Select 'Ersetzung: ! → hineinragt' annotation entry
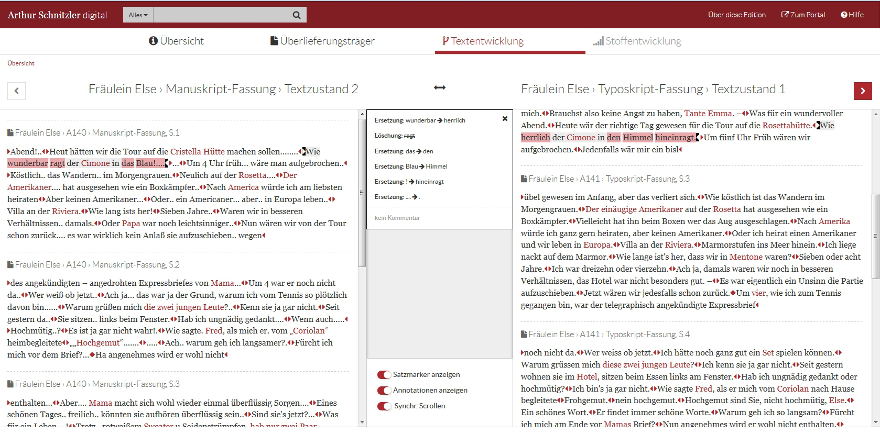 tap(409, 181)
